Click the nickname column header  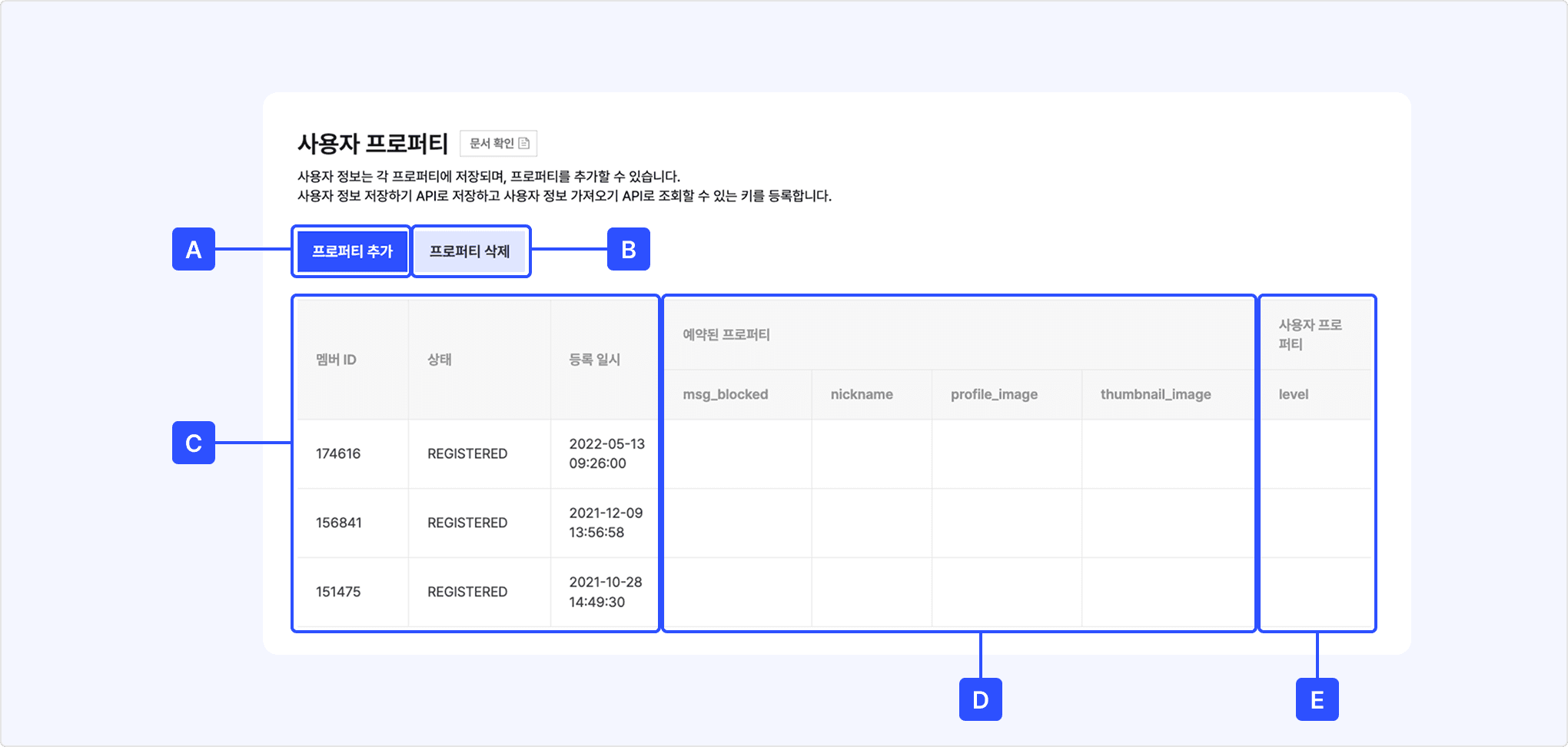tap(862, 394)
